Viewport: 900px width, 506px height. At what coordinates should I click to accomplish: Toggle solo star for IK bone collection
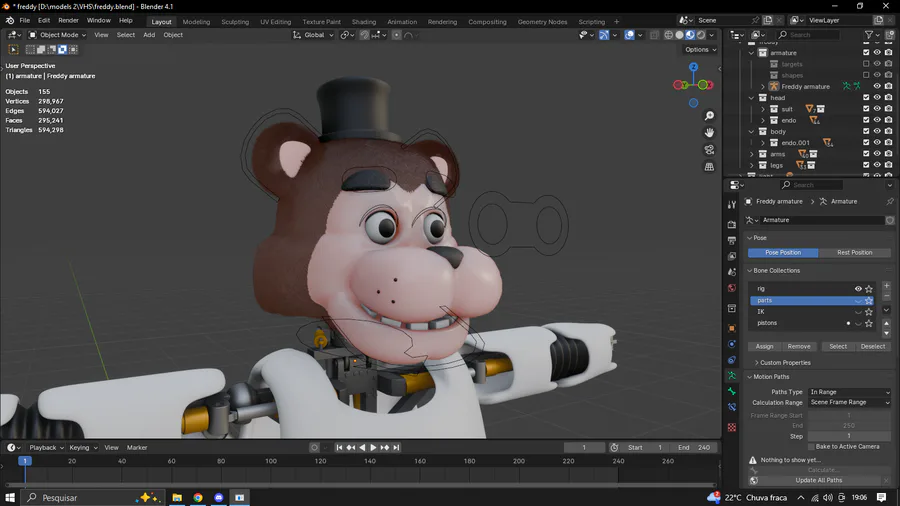pyautogui.click(x=869, y=312)
